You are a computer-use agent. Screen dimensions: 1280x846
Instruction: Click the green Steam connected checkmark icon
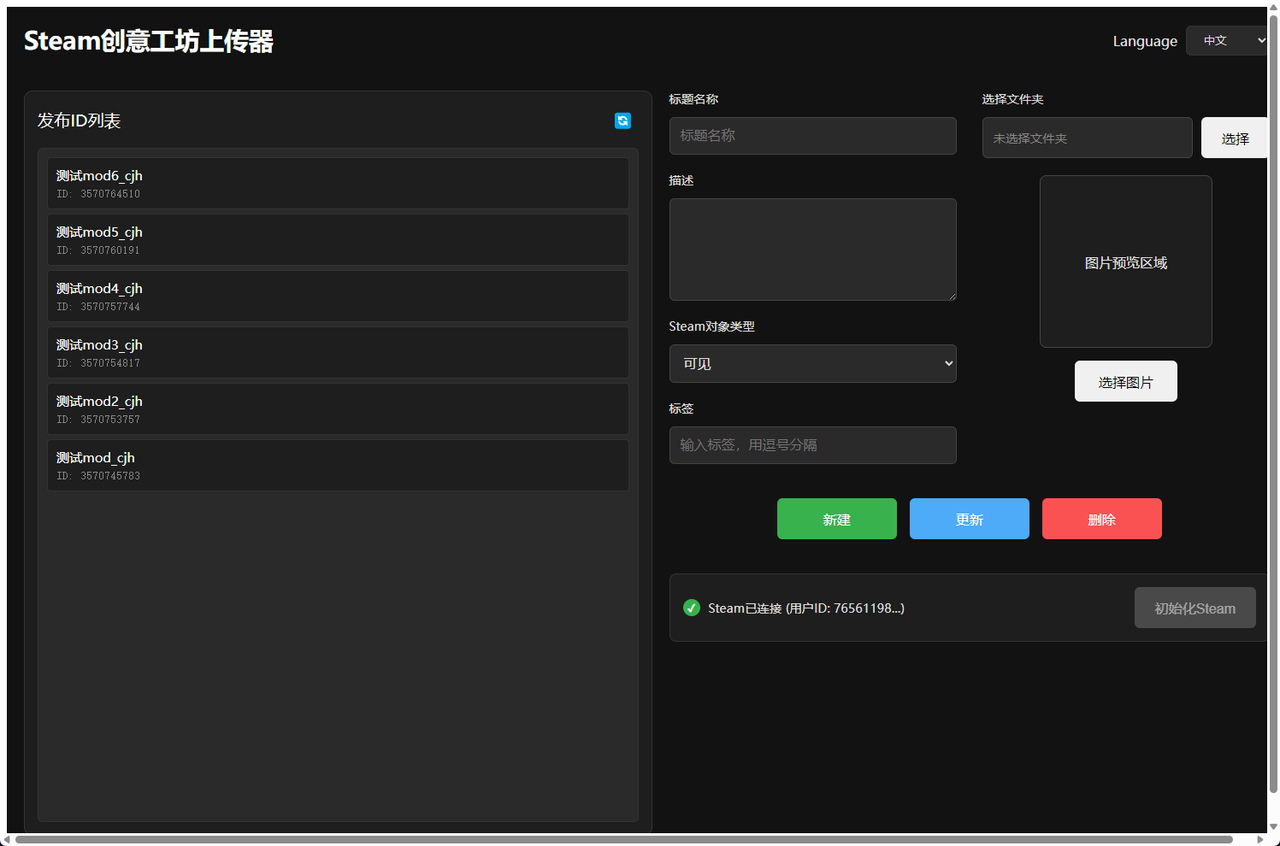[x=691, y=608]
